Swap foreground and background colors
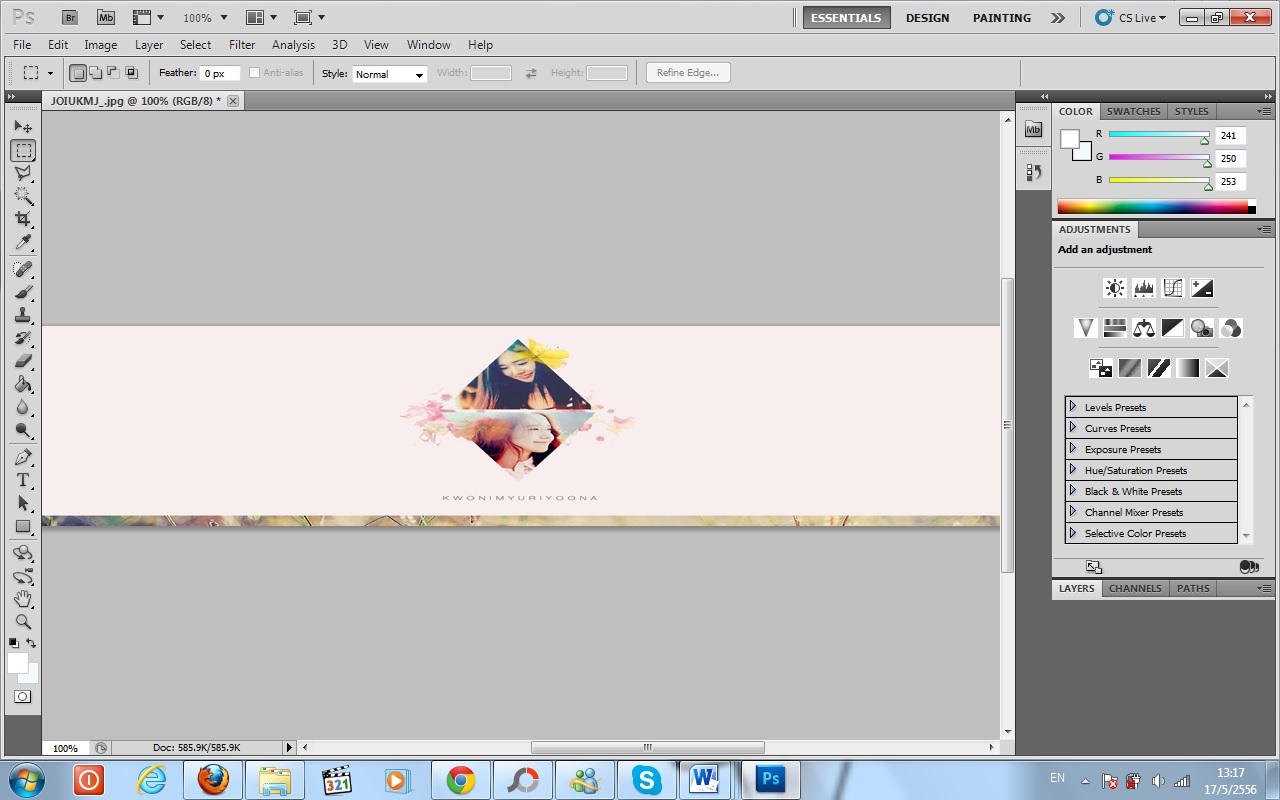Viewport: 1280px width, 800px height. (x=31, y=643)
